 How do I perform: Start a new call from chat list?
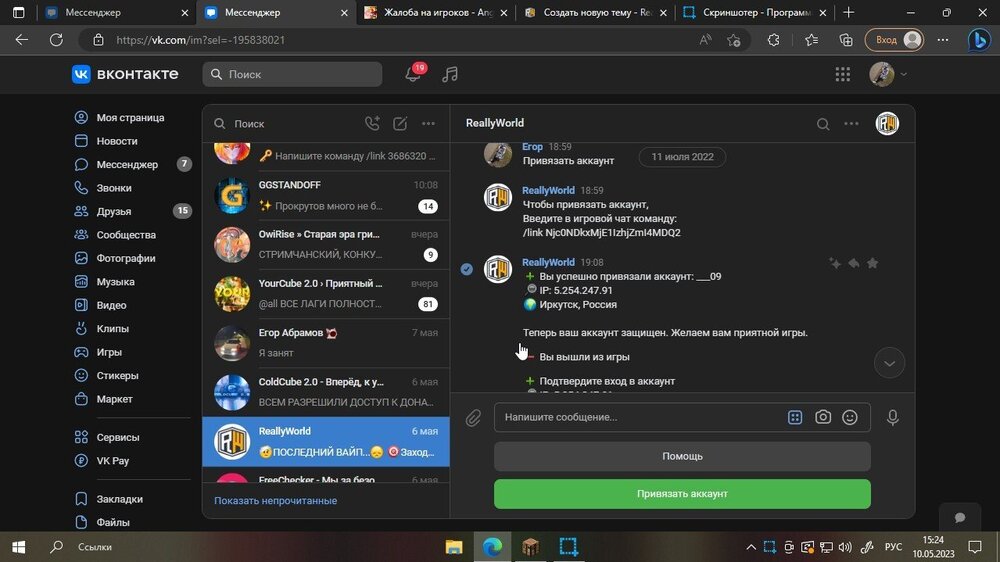coord(372,123)
